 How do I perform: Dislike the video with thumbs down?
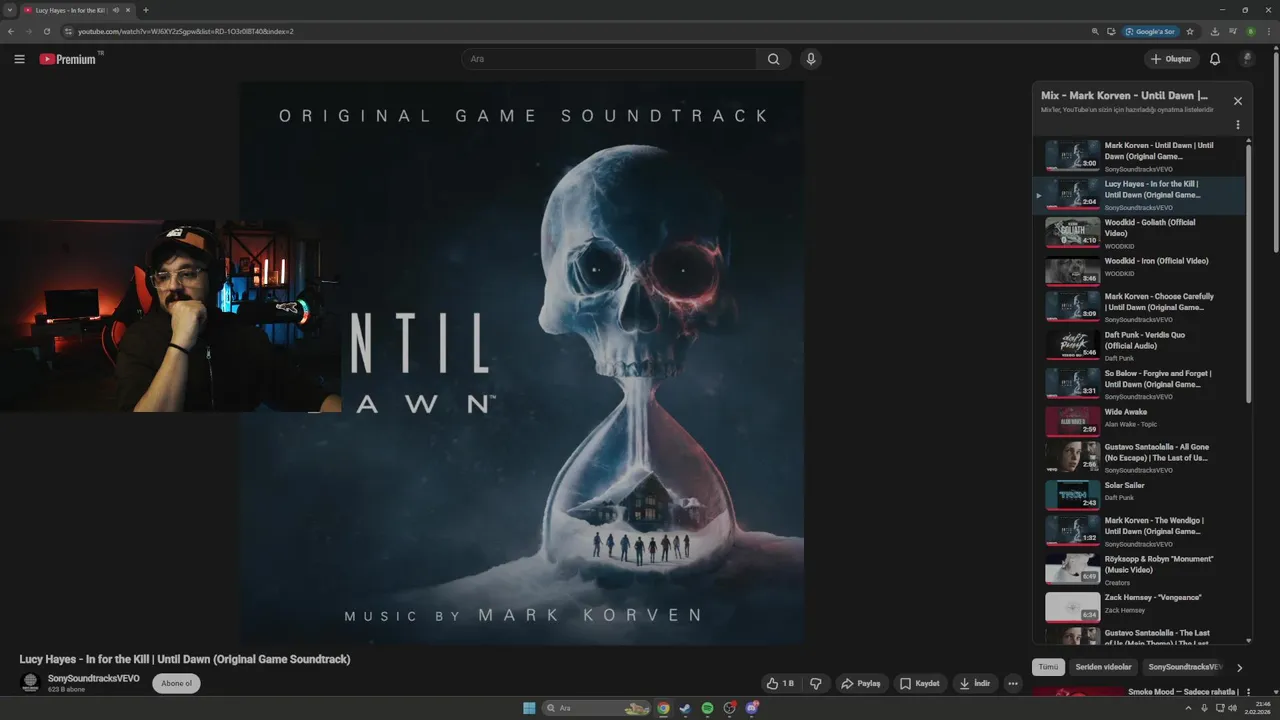816,683
